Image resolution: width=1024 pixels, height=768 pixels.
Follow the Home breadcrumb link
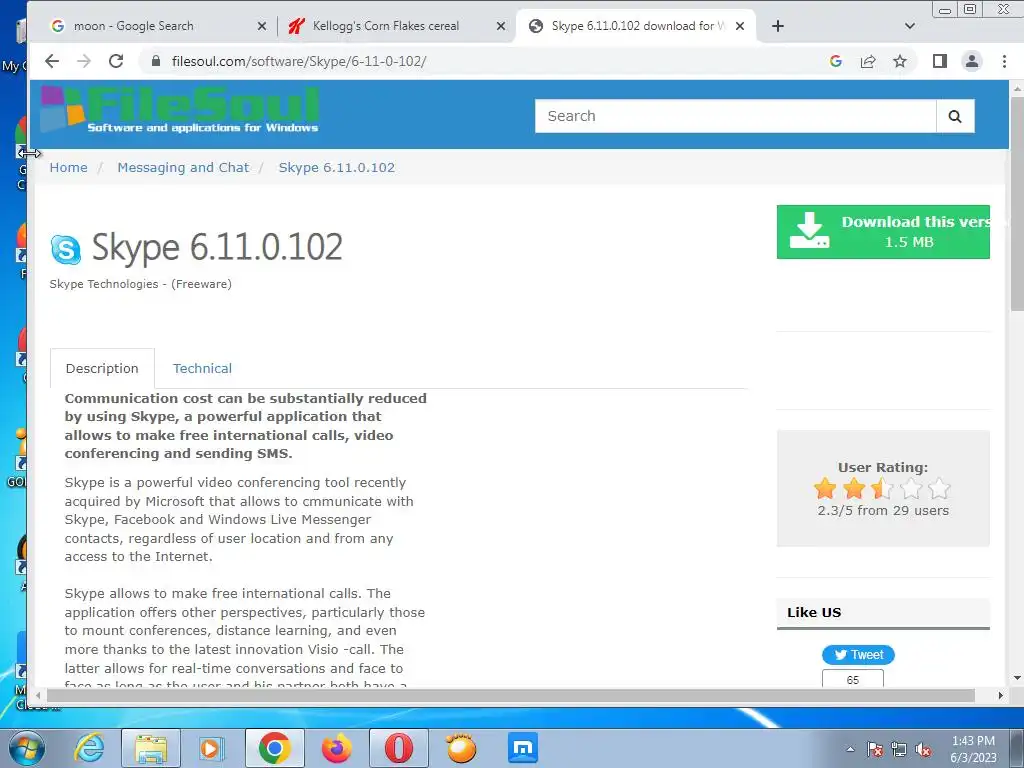pos(69,168)
